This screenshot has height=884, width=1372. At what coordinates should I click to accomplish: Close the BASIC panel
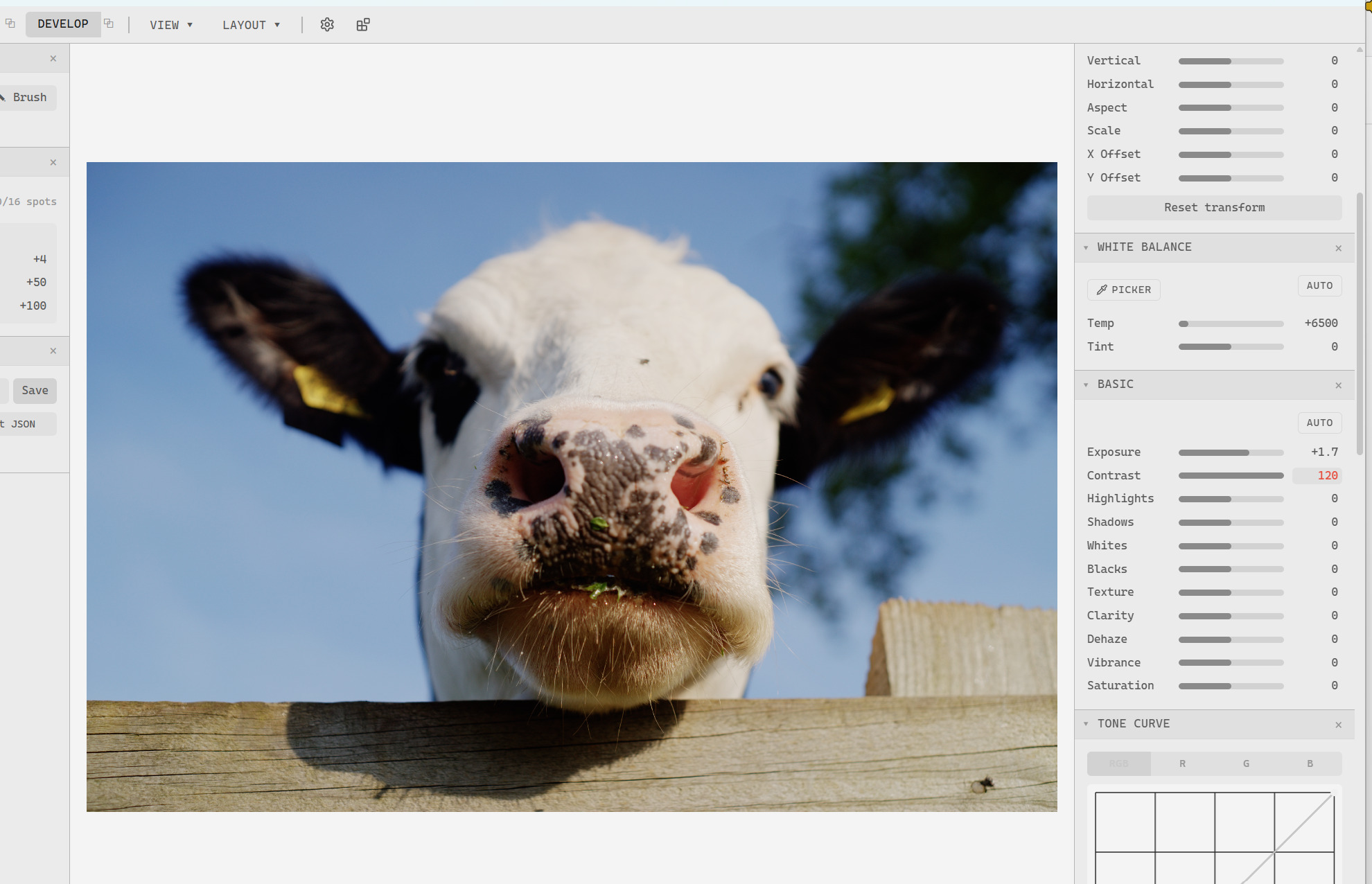pos(1338,385)
